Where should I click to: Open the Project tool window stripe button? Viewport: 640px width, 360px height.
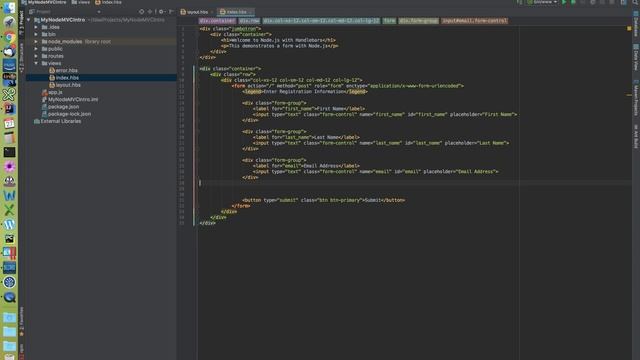21,22
